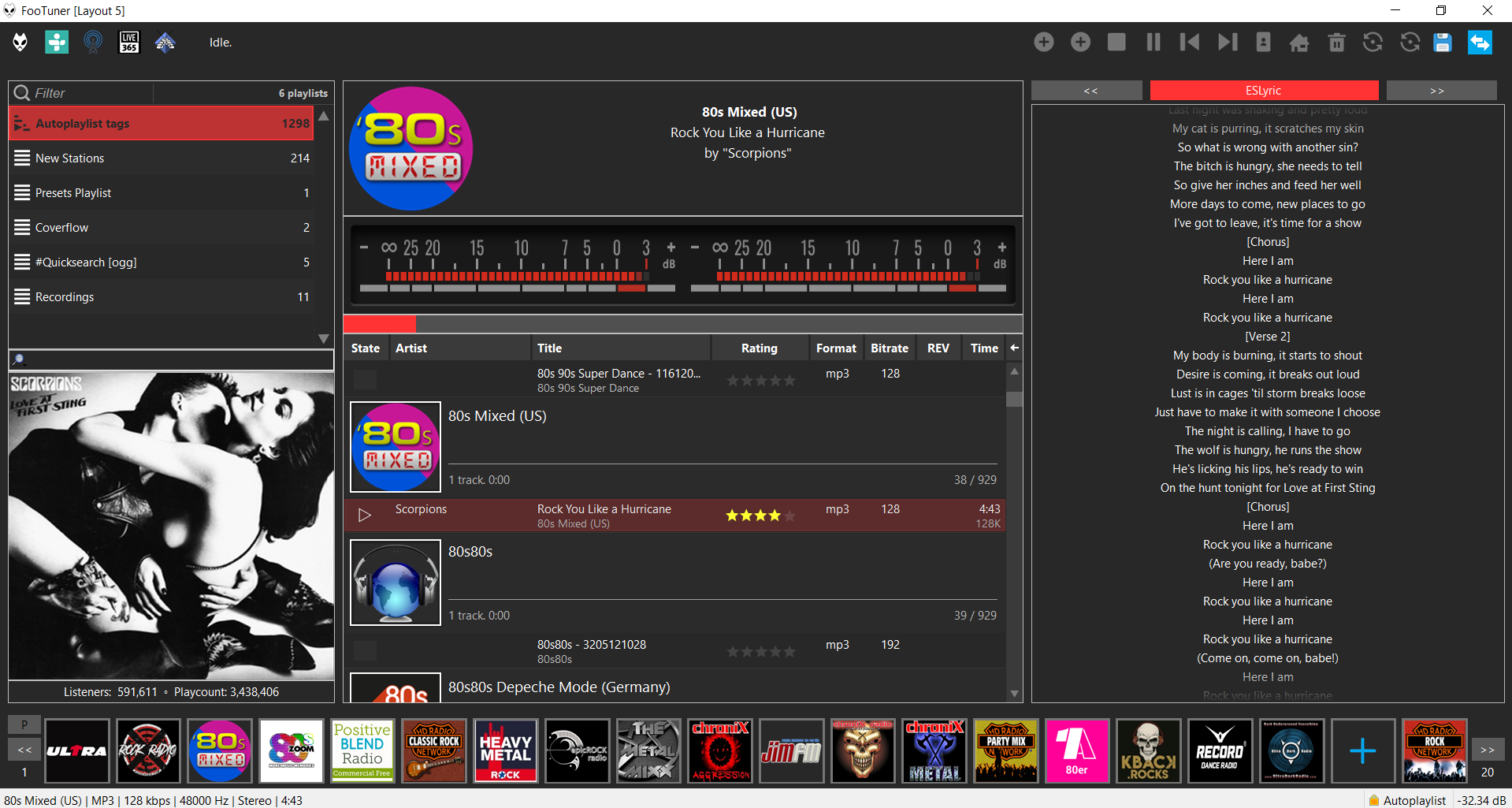Click the Home toolbar icon
Viewport: 1512px width, 808px height.
[1299, 43]
